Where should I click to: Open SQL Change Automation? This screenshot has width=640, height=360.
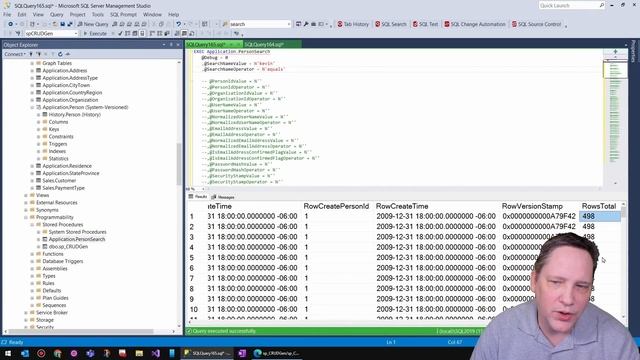click(475, 24)
